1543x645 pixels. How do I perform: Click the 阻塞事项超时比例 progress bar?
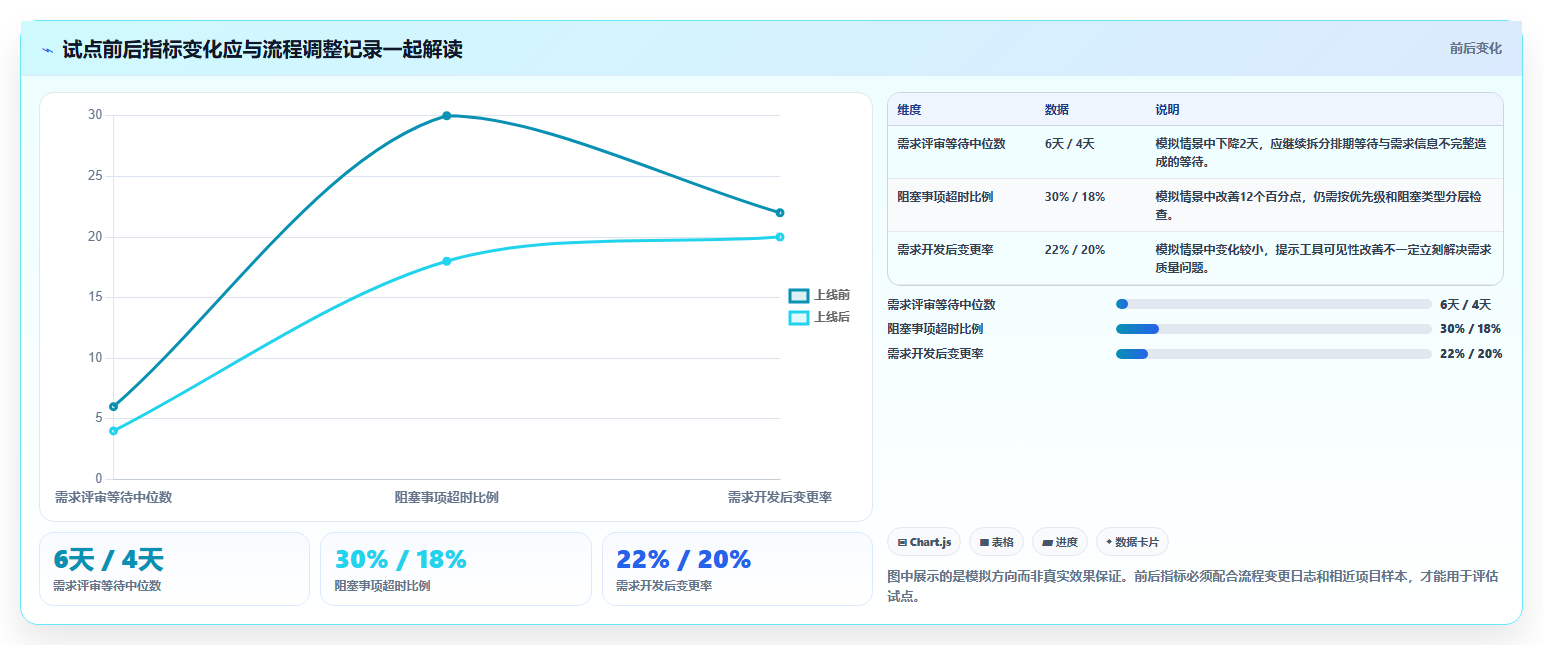1273,329
